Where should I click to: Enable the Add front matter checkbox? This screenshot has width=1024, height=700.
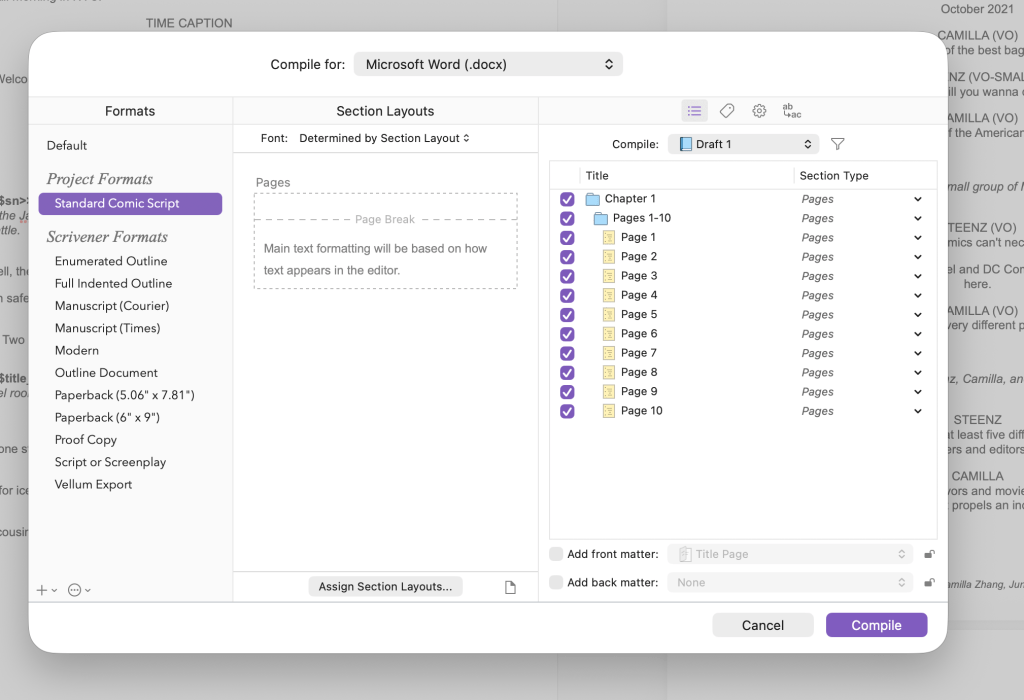point(556,554)
